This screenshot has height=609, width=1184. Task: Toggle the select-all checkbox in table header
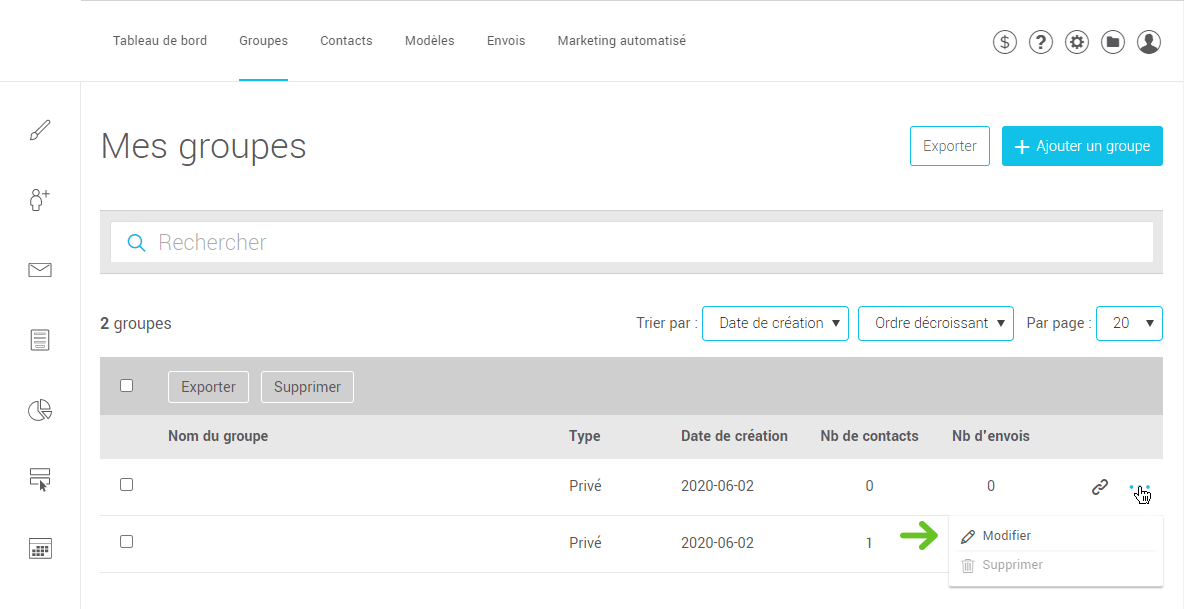(x=126, y=386)
